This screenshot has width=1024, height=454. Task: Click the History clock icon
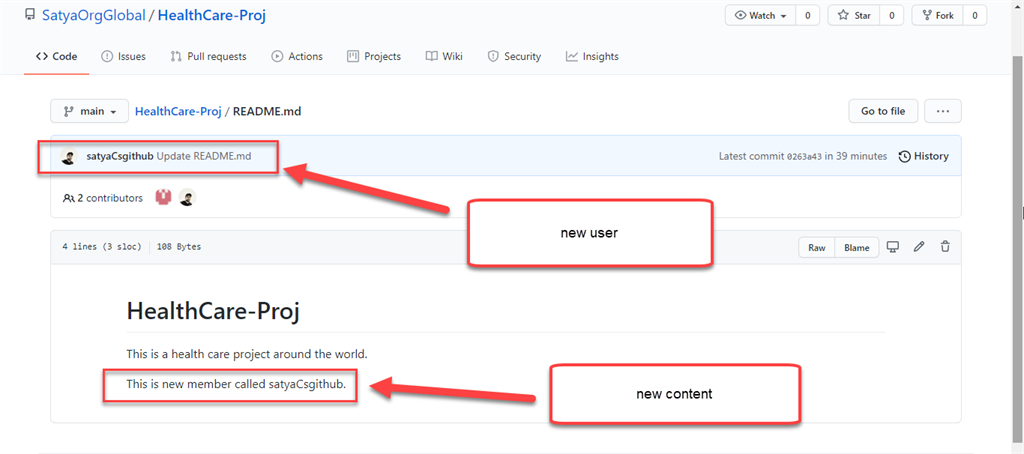pos(904,156)
